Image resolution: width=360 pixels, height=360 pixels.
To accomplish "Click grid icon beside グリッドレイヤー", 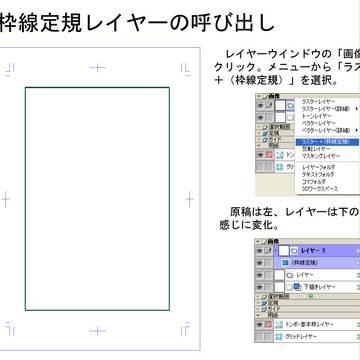I will (279, 337).
